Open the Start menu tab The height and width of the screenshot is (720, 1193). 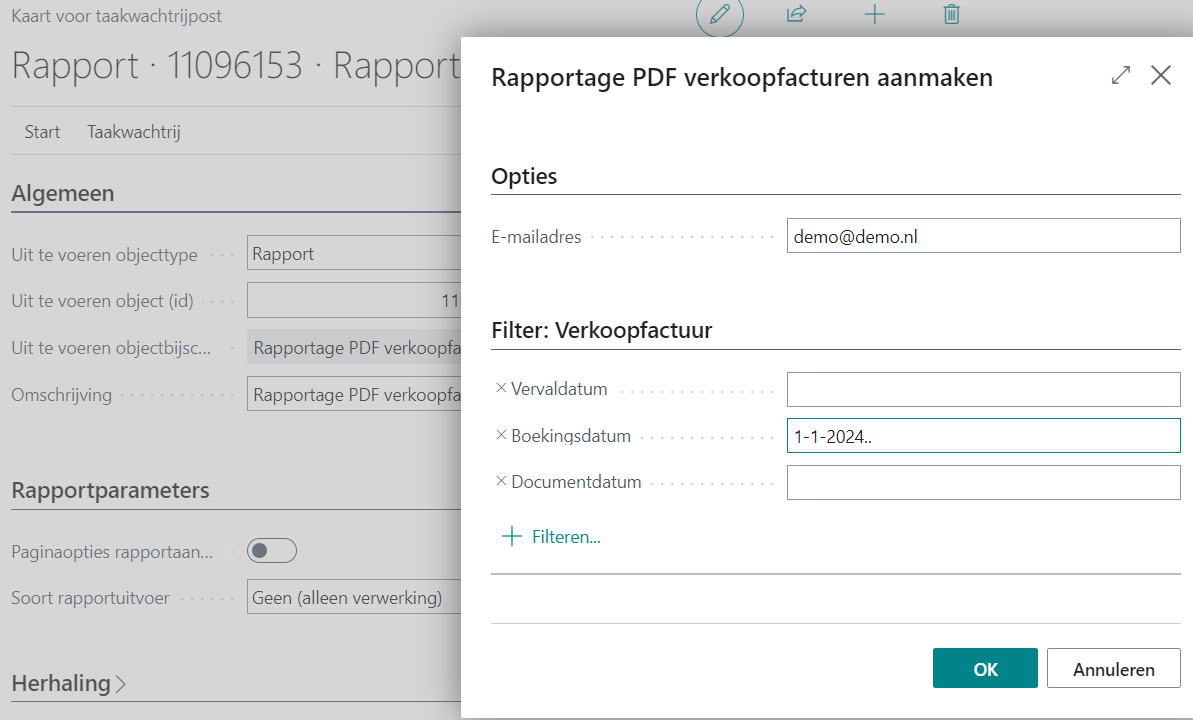[x=42, y=132]
